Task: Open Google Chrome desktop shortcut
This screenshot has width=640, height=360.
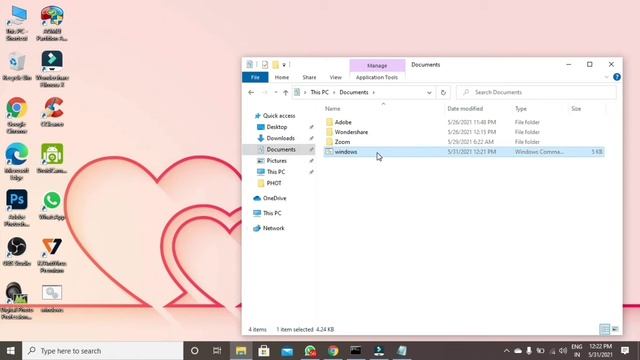Action: pos(17,116)
